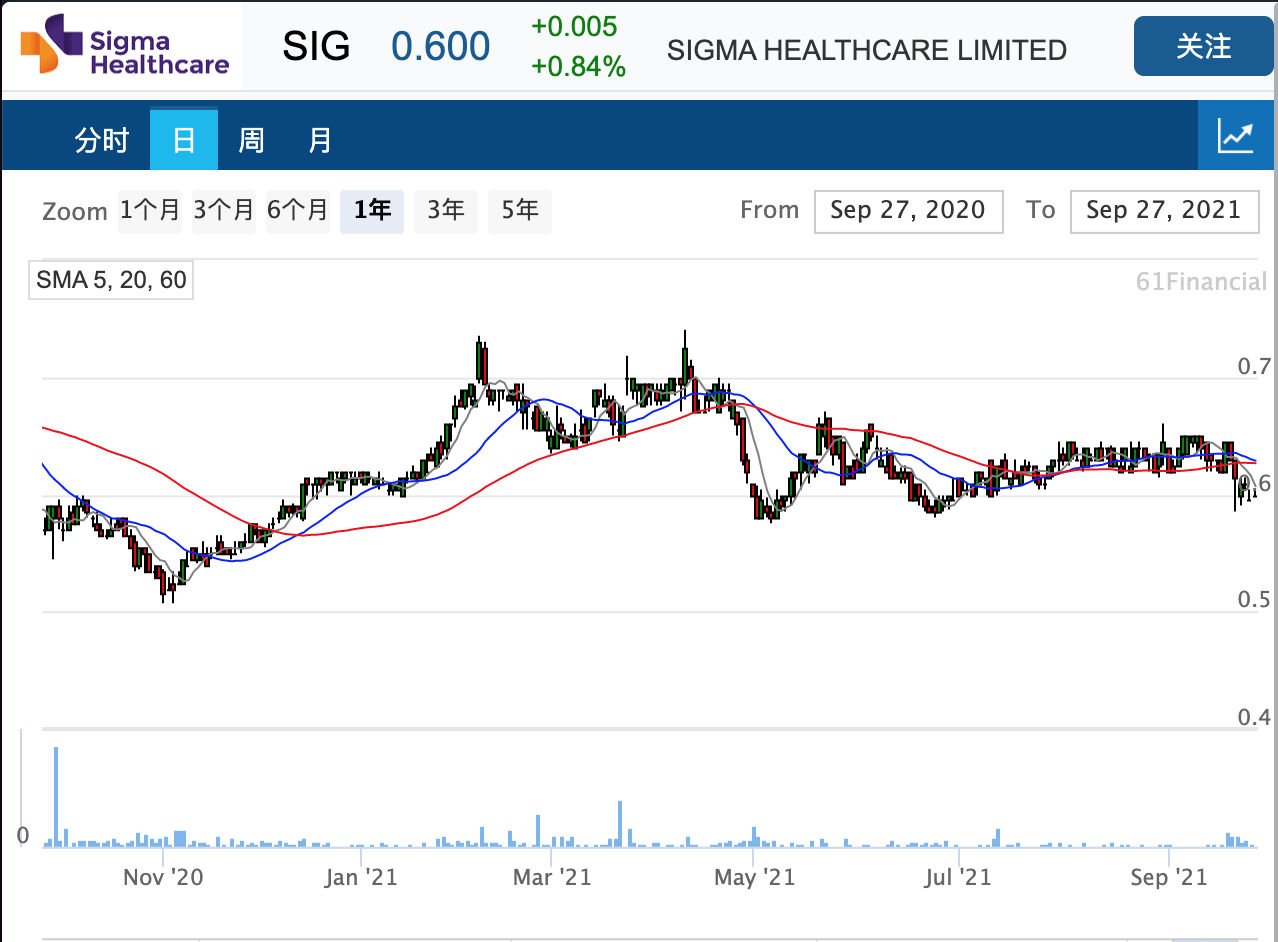Switch to the 周 weekly tab

[251, 140]
